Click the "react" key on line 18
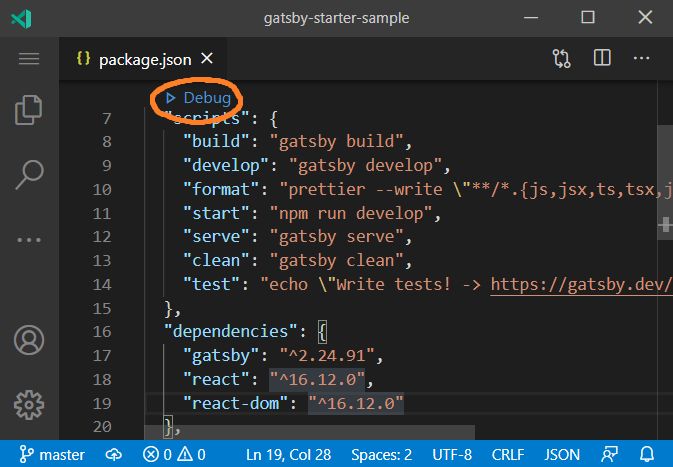673x467 pixels. pos(216,379)
